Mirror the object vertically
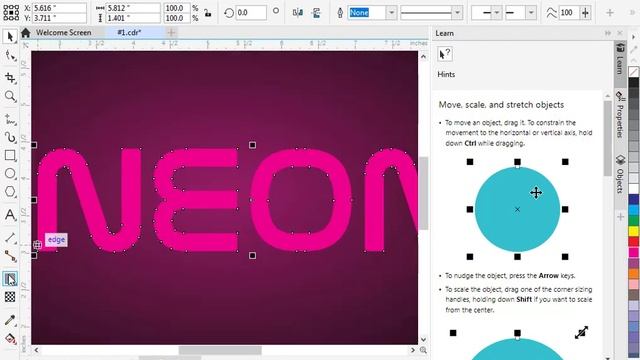This screenshot has width=640, height=360. (316, 13)
